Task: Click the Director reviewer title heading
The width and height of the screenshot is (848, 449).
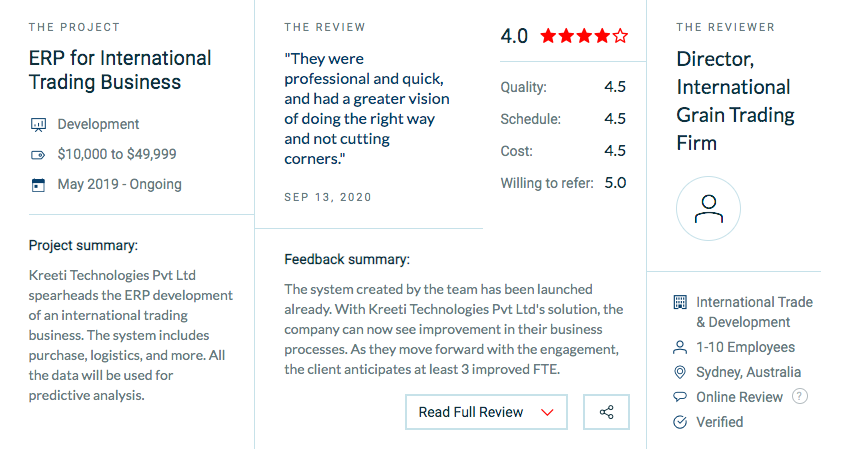Action: (736, 101)
